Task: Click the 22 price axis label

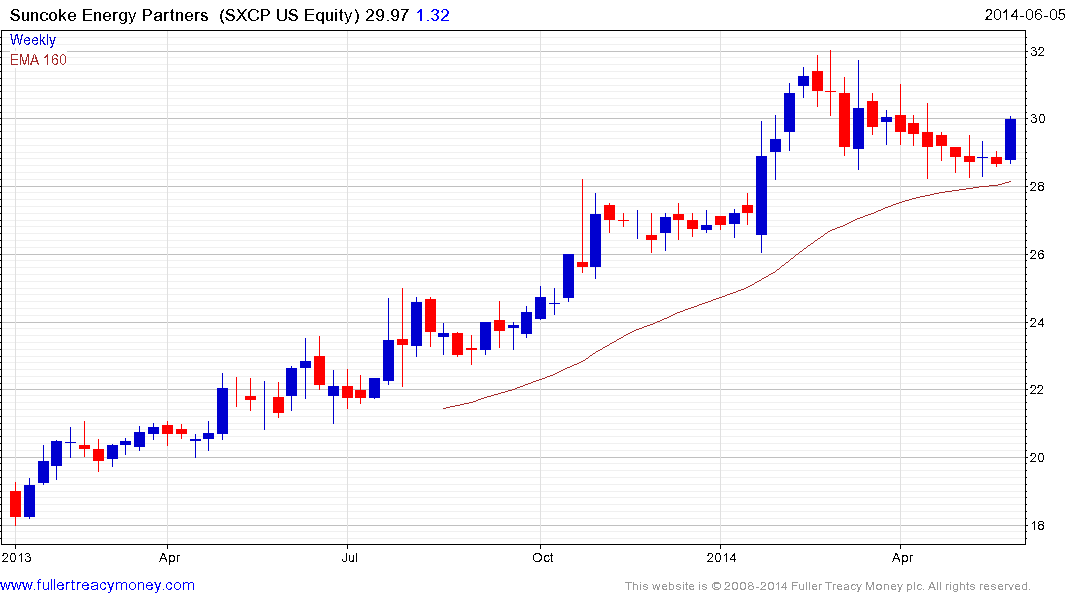Action: 1037,389
